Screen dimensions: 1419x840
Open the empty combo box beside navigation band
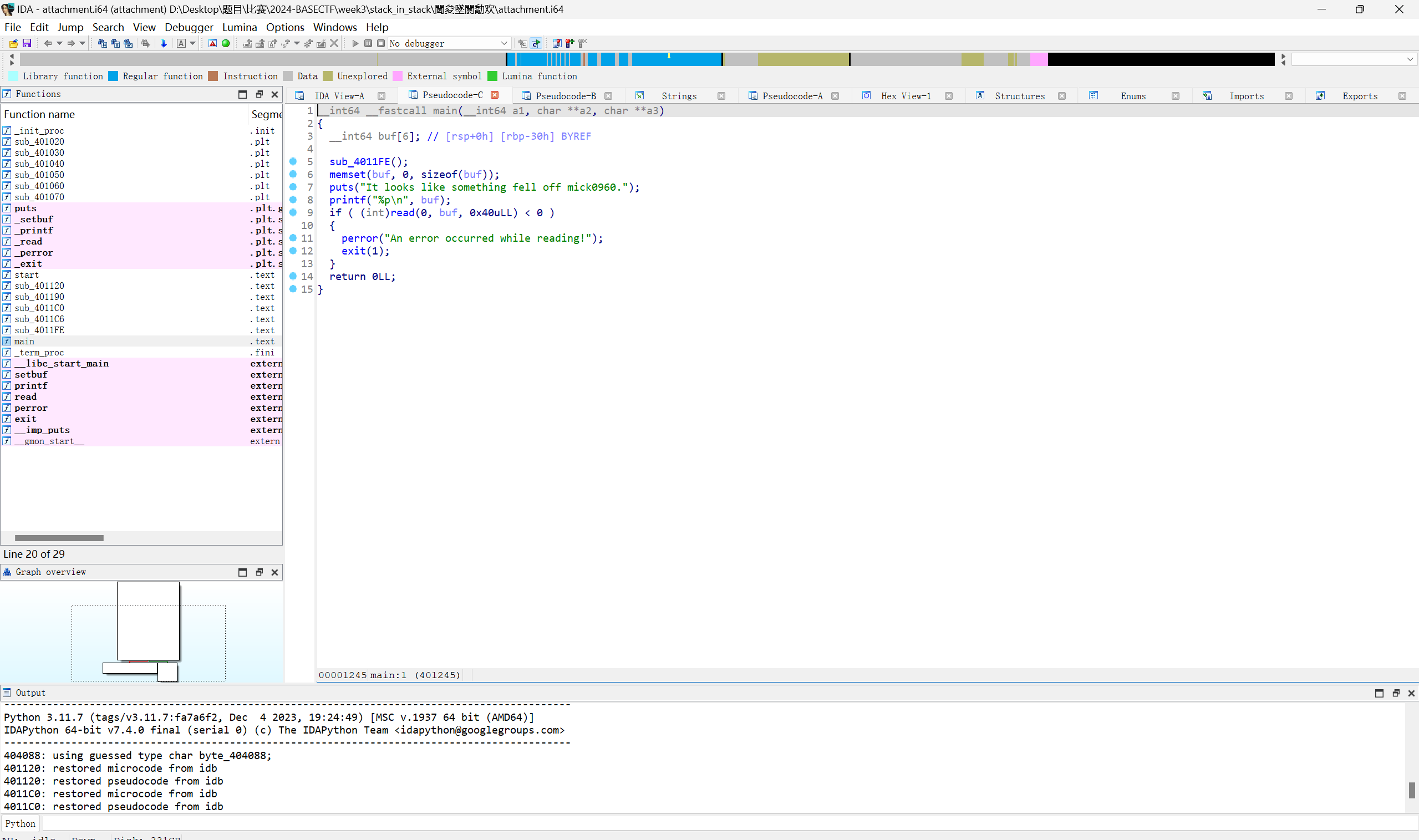click(x=1354, y=59)
